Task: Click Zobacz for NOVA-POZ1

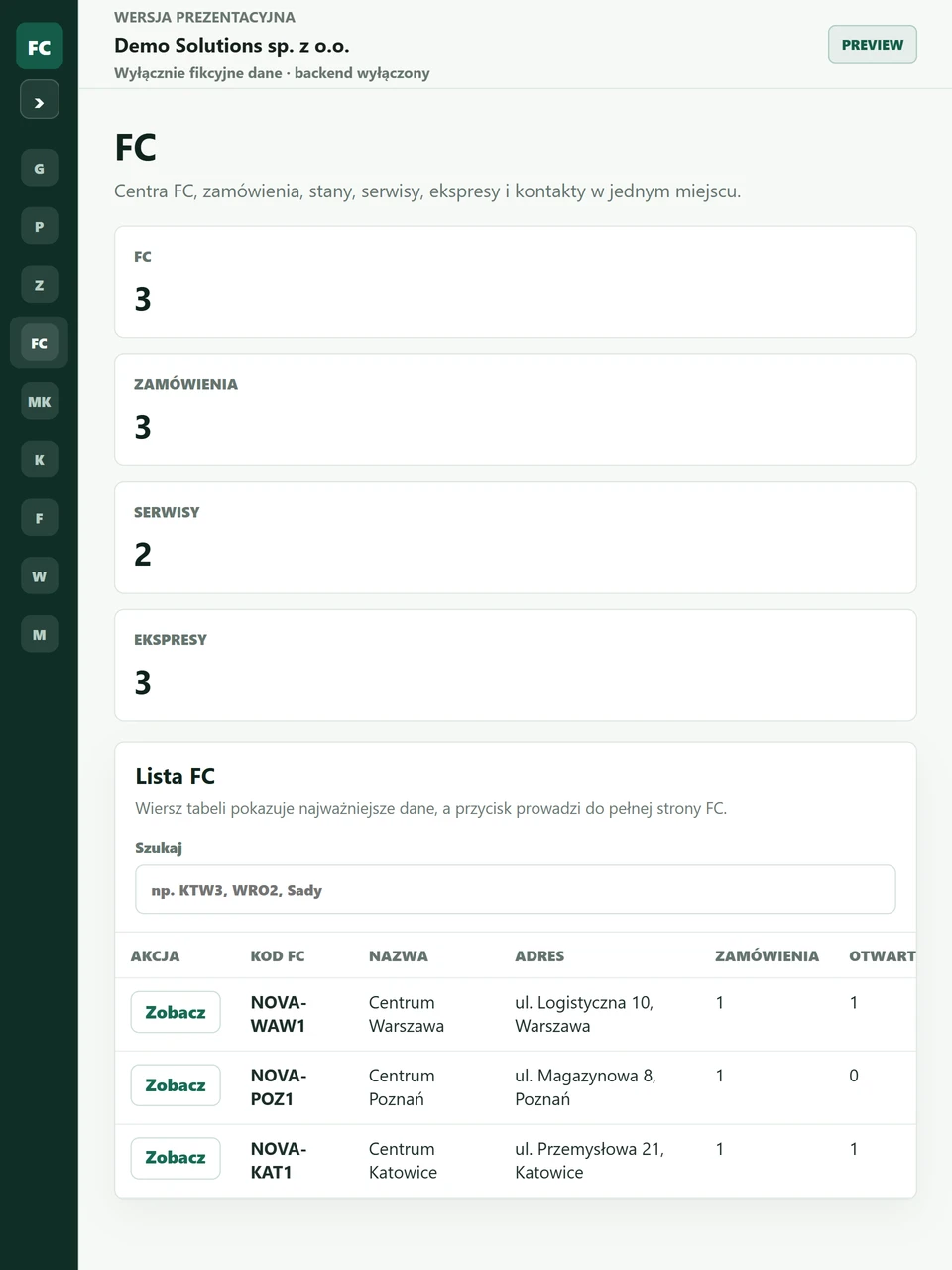Action: (x=176, y=1085)
